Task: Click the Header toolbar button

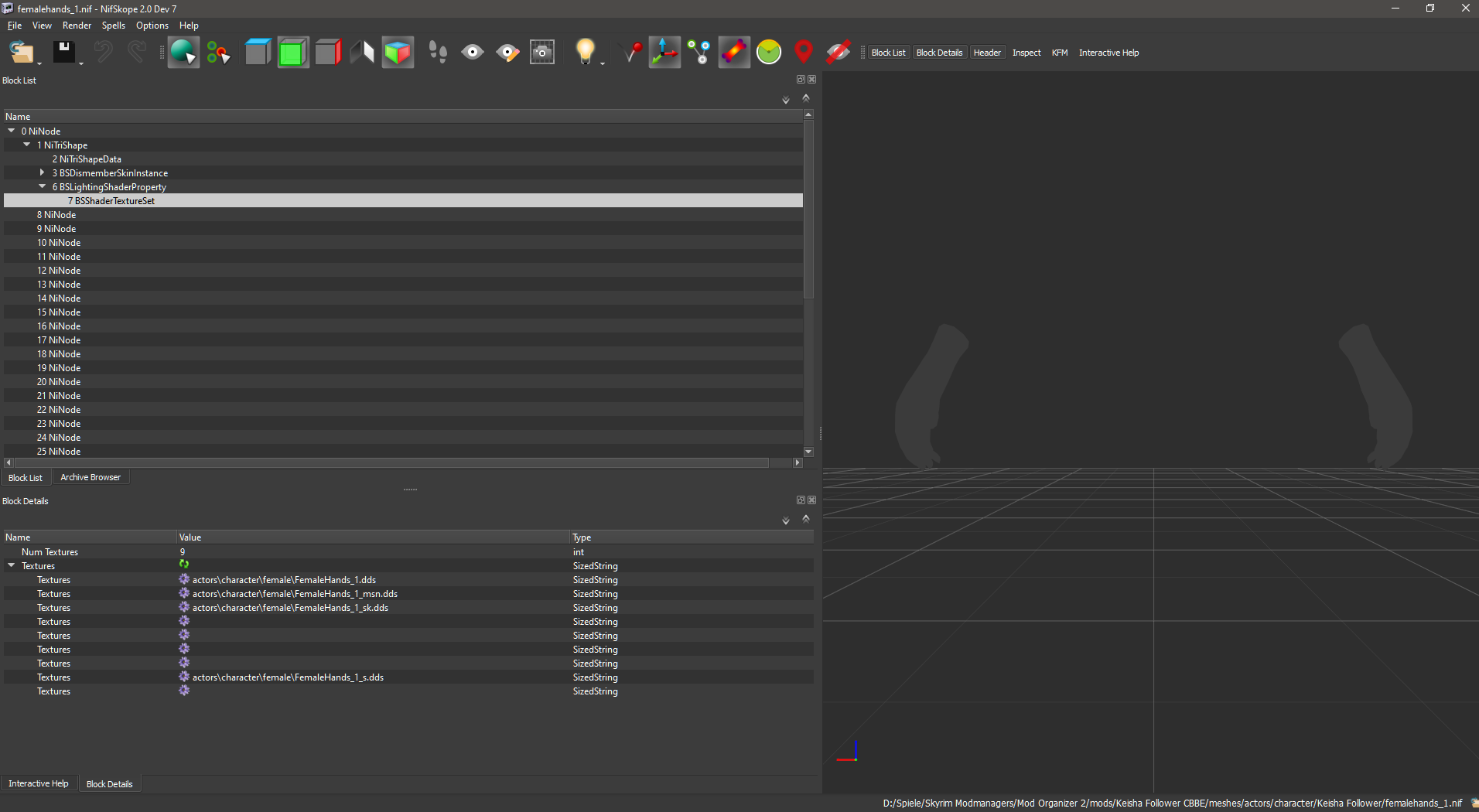Action: (987, 53)
